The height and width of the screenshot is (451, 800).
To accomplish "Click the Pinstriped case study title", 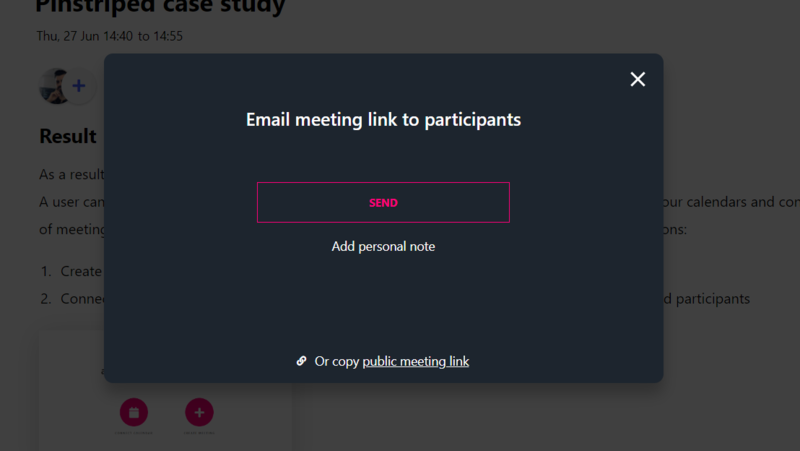I will (160, 7).
